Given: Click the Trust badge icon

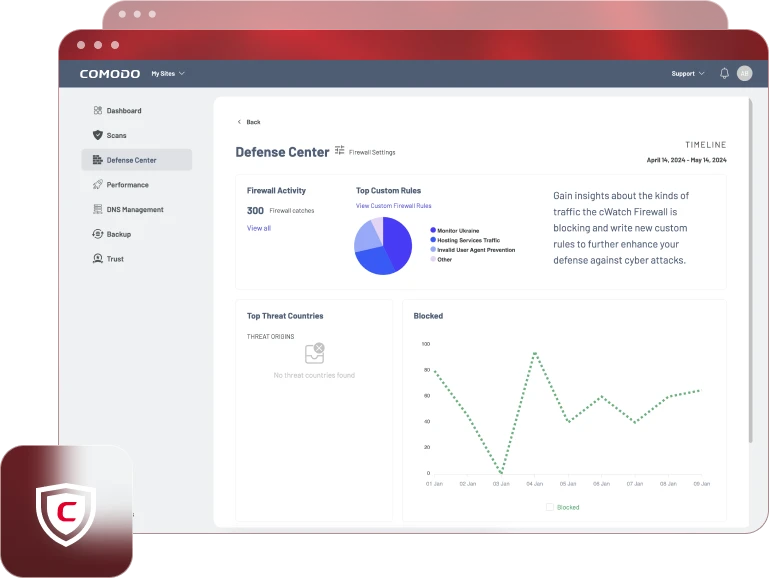Looking at the screenshot, I should tap(97, 259).
